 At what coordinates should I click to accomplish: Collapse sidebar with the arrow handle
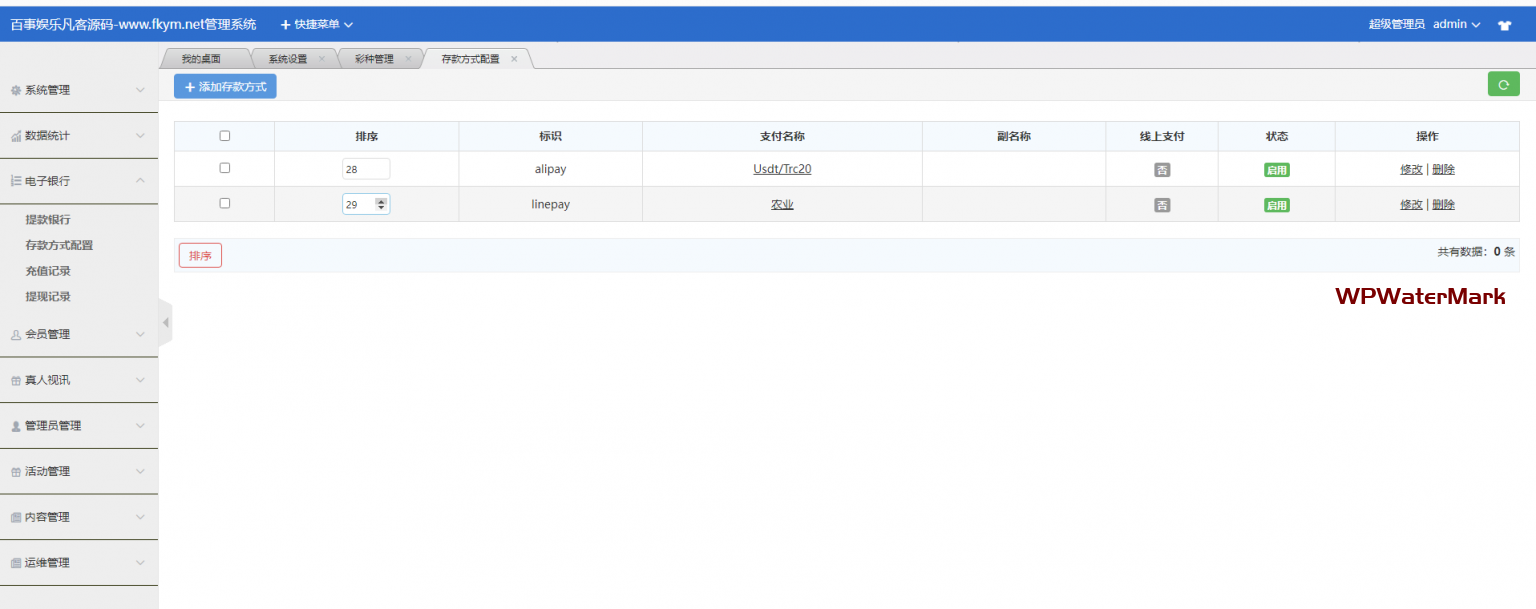tap(165, 323)
